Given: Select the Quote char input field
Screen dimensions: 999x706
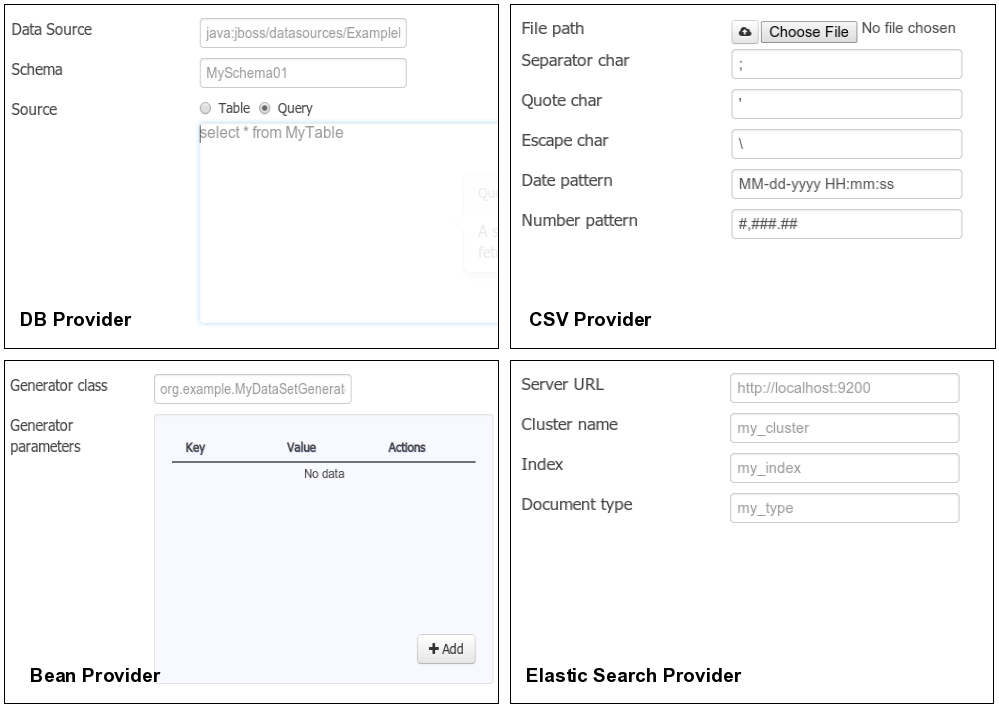Looking at the screenshot, I should (846, 103).
